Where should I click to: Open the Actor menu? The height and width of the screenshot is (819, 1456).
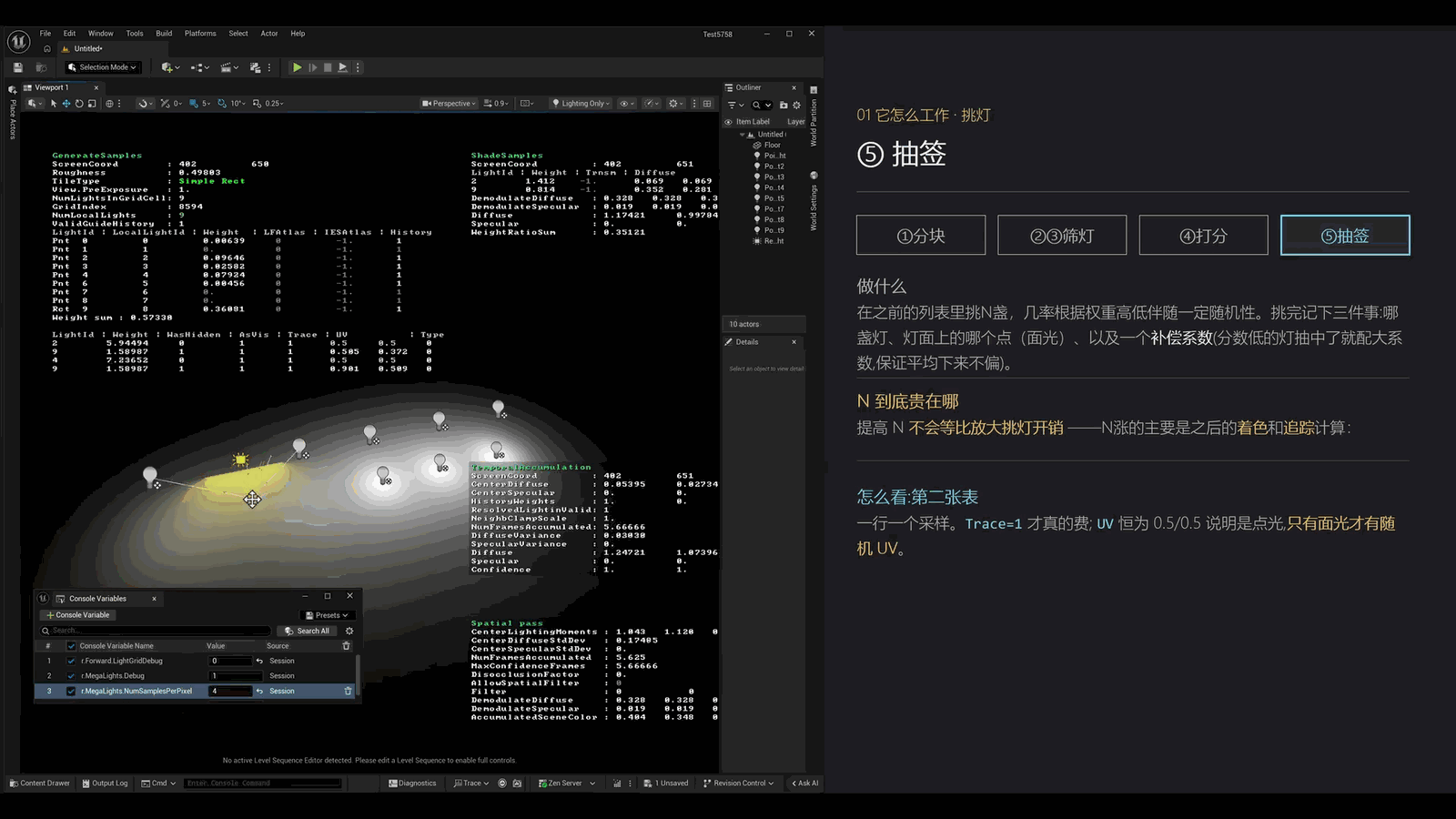pos(269,34)
